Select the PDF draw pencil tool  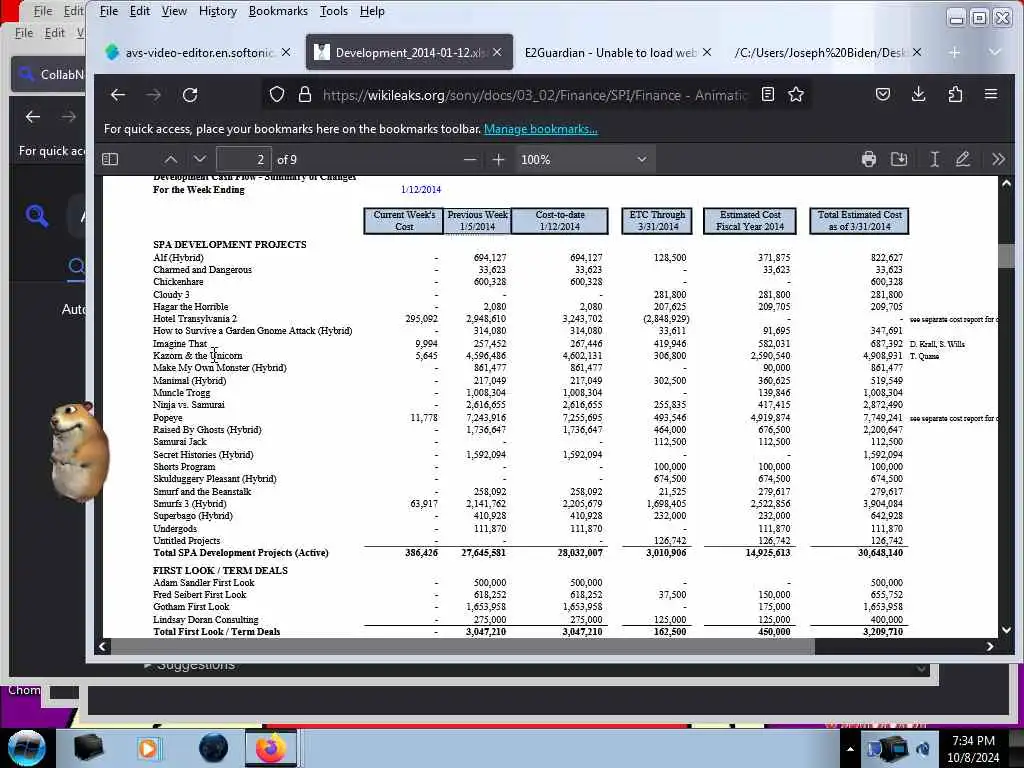tap(963, 159)
